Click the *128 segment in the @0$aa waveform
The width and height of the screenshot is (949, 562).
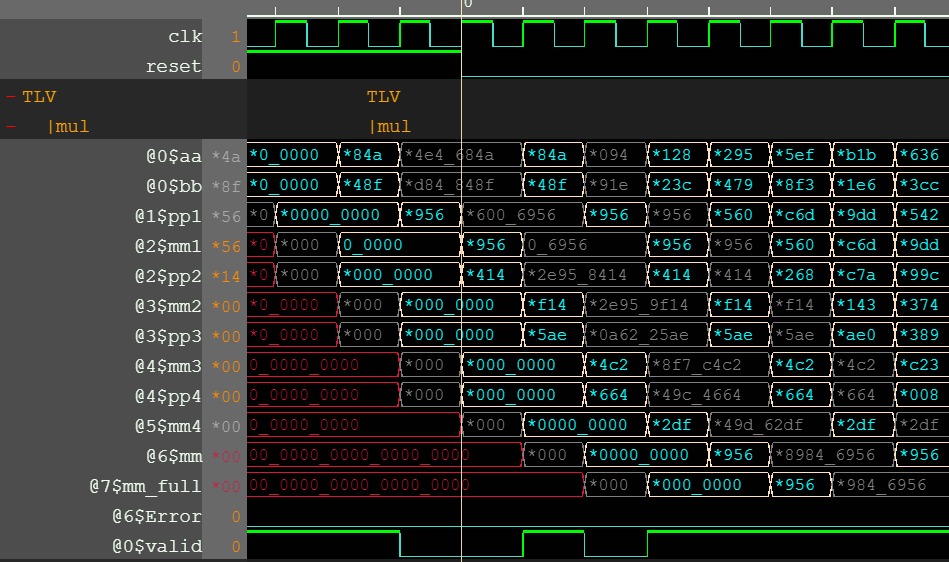[677, 155]
